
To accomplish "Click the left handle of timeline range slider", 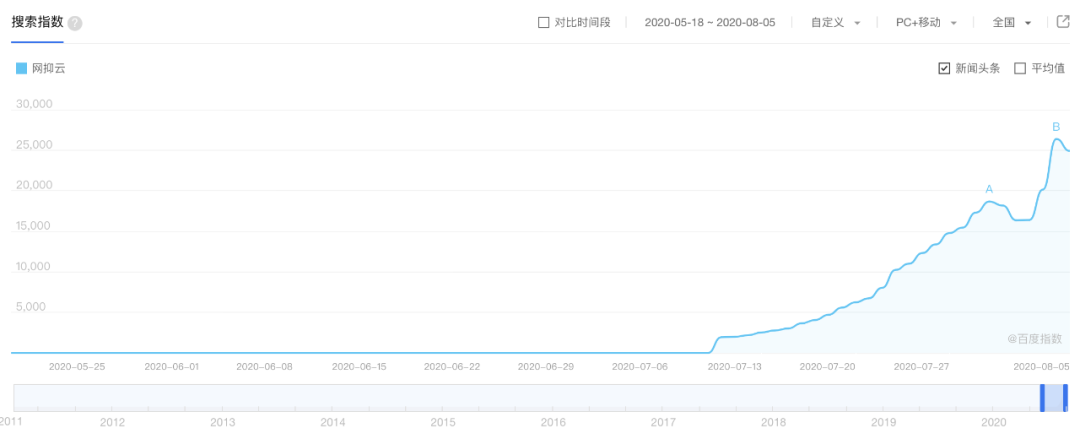I will (1042, 397).
